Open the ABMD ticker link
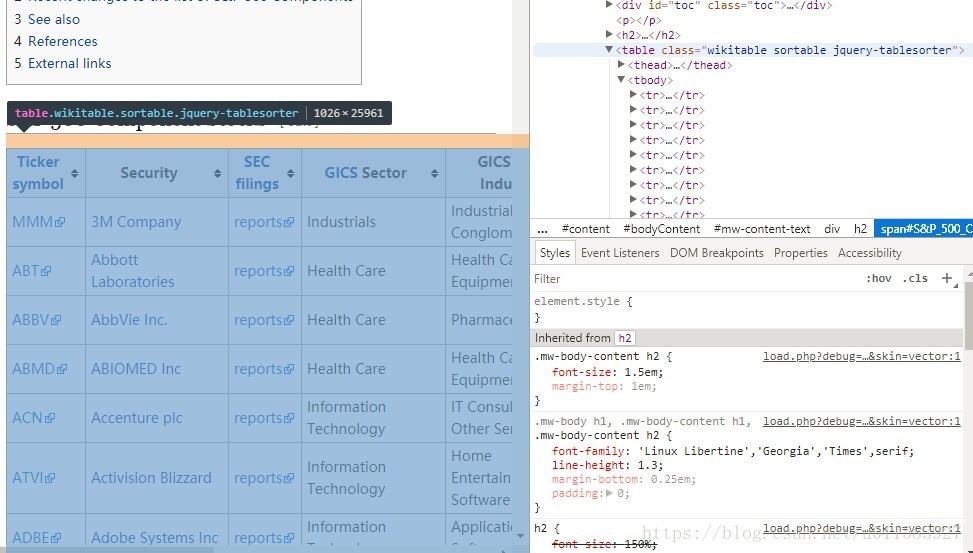 click(40, 369)
